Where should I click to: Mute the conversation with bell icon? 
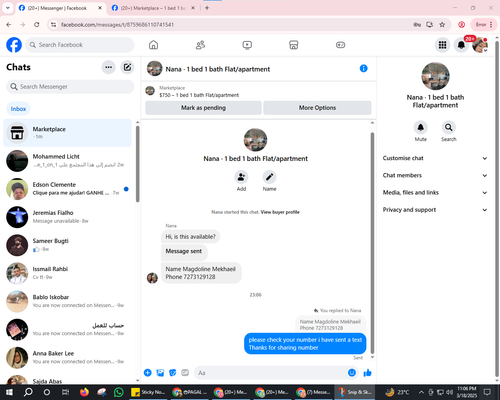point(421,127)
